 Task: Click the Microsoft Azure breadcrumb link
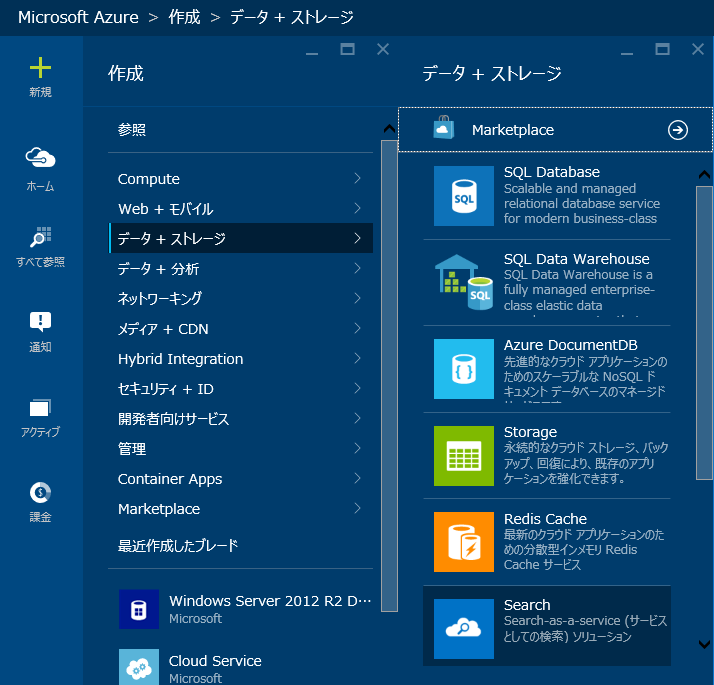pyautogui.click(x=78, y=17)
